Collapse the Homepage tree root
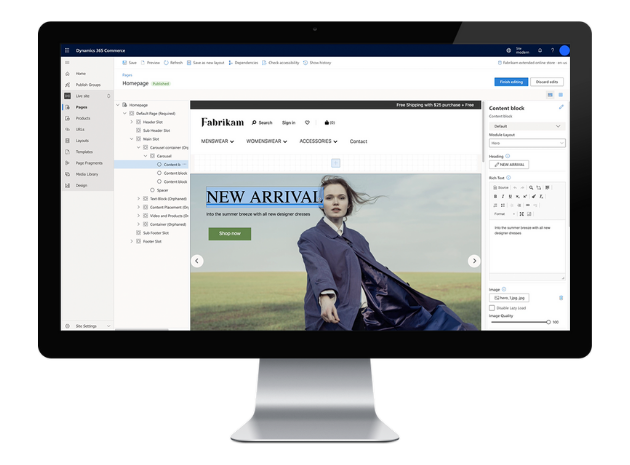Screen dimensions: 630x465 (x=118, y=105)
